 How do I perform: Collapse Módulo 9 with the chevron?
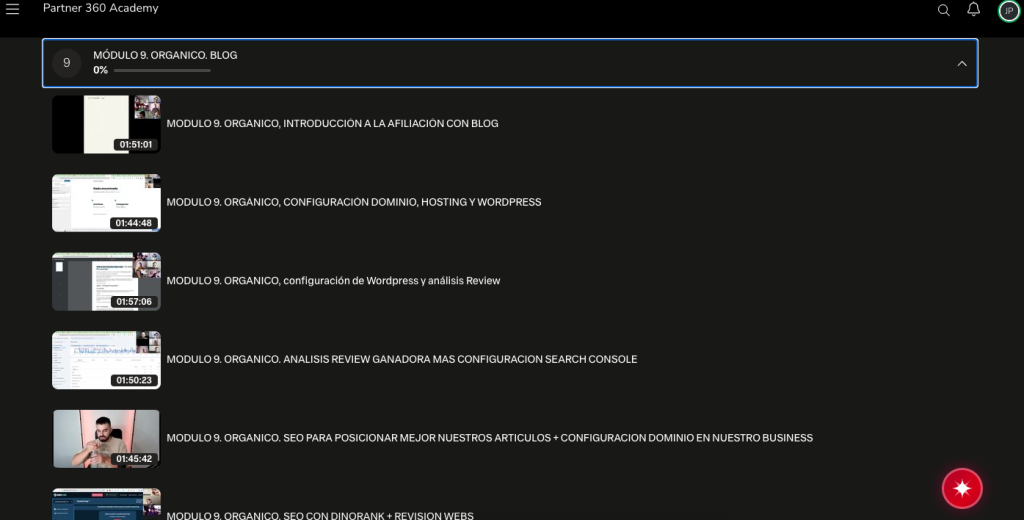tap(961, 63)
